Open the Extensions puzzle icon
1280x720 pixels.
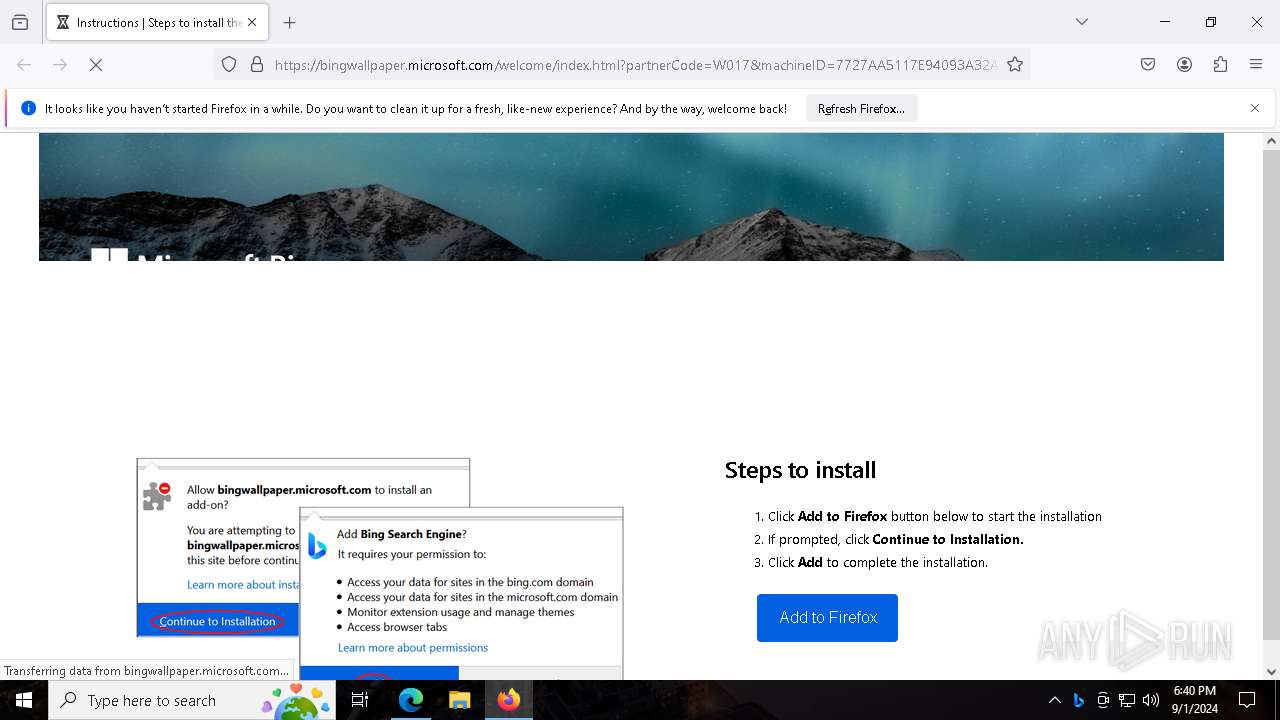(x=1220, y=64)
